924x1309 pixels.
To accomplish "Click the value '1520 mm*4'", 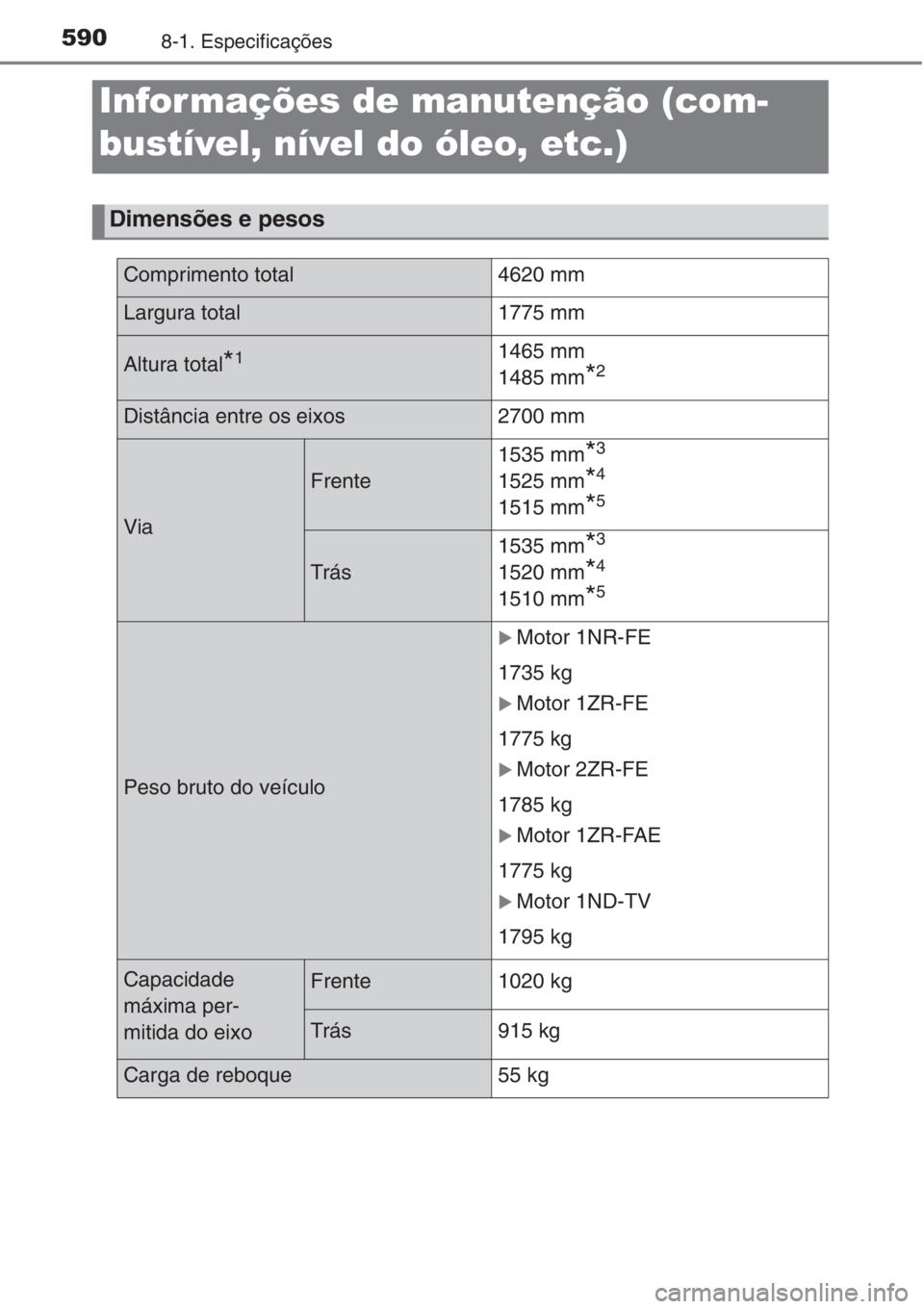I will pos(552,571).
